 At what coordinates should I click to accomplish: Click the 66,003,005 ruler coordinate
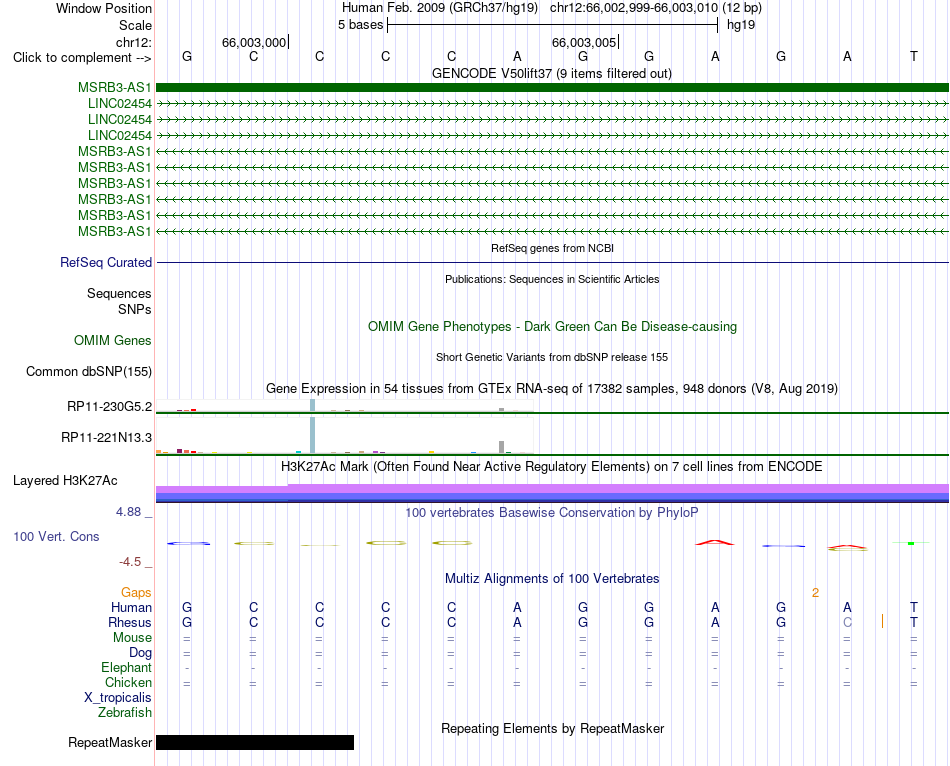pos(584,42)
